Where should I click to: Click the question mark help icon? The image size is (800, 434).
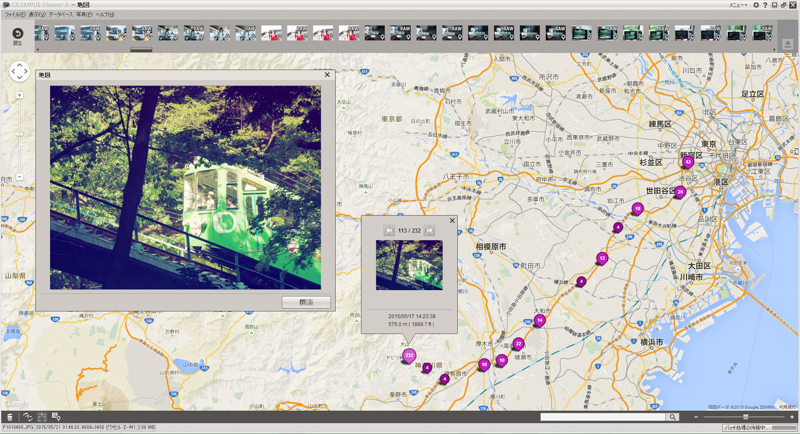click(765, 5)
